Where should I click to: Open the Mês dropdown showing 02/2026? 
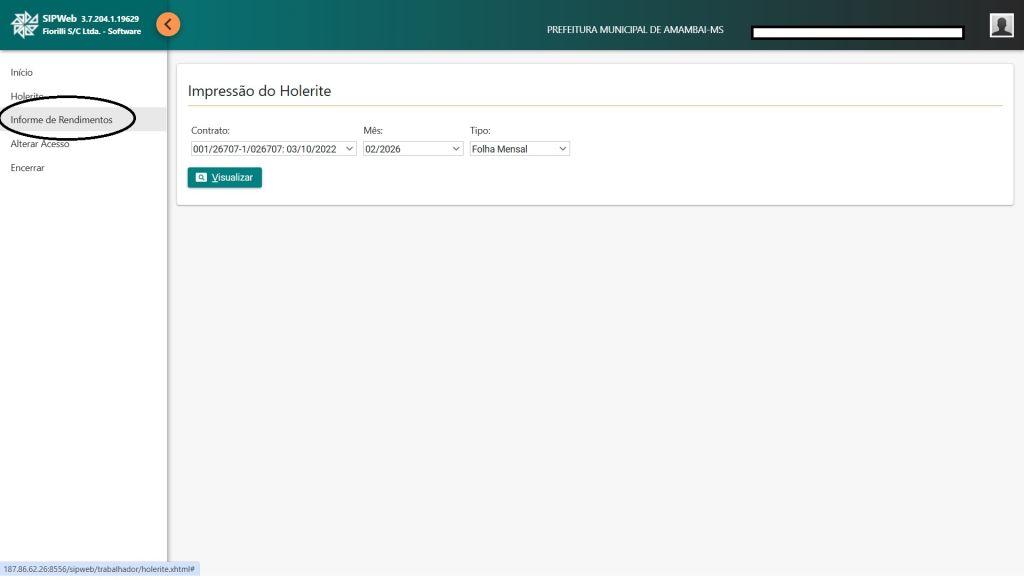click(412, 149)
